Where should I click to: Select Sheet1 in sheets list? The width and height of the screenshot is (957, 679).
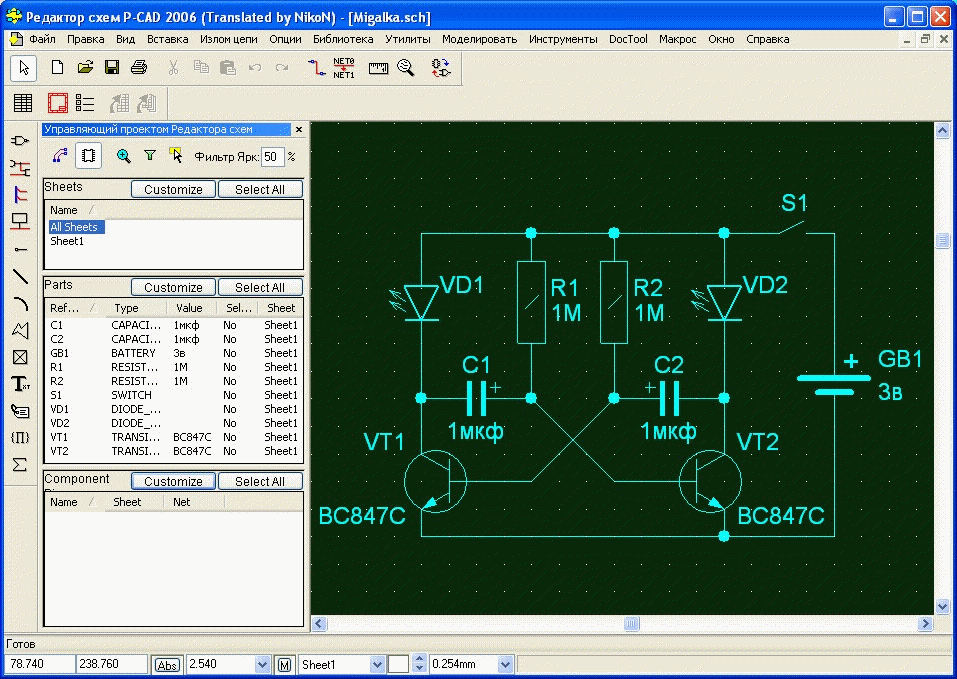tap(67, 241)
